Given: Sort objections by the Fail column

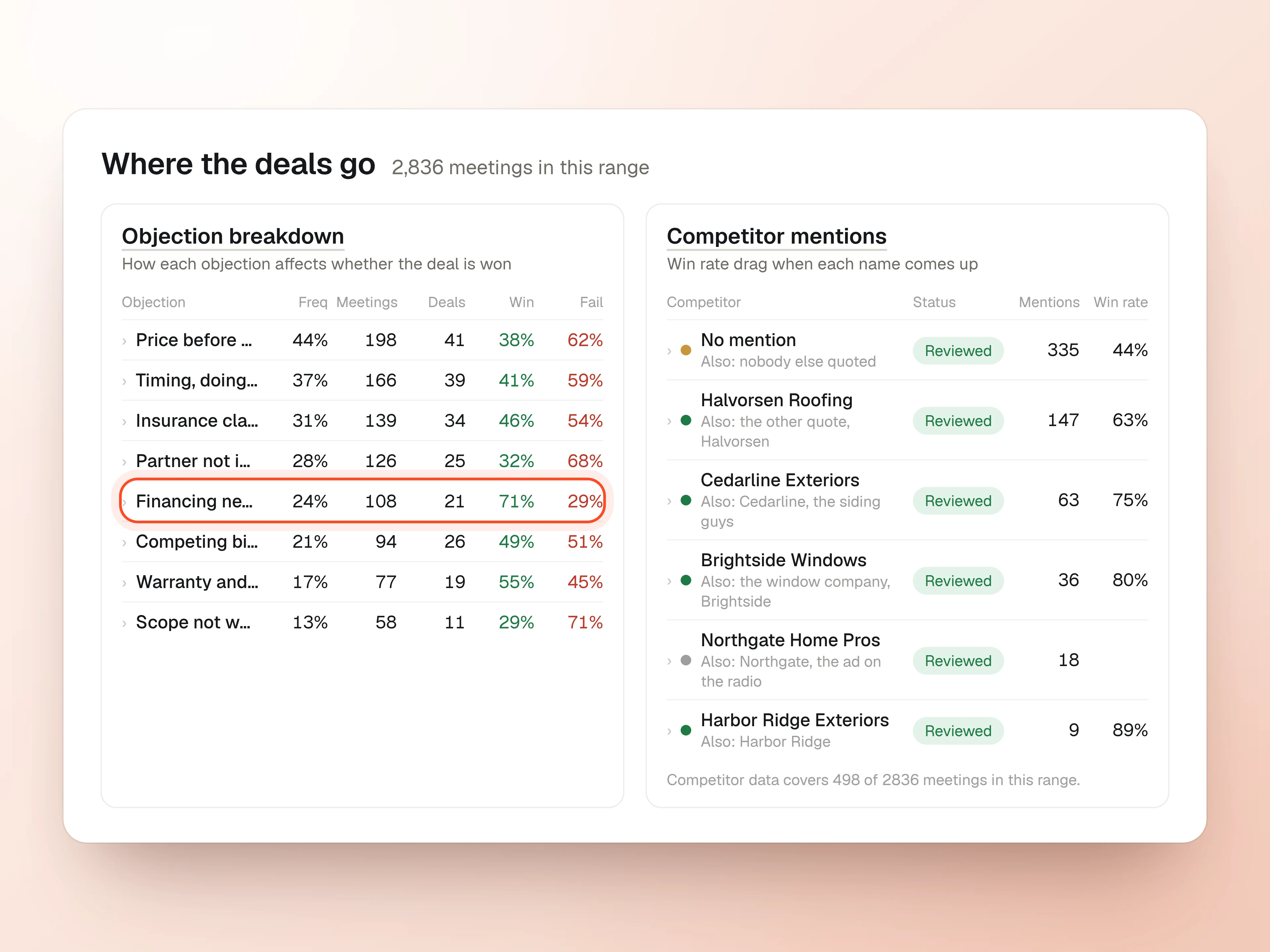Looking at the screenshot, I should (x=591, y=302).
